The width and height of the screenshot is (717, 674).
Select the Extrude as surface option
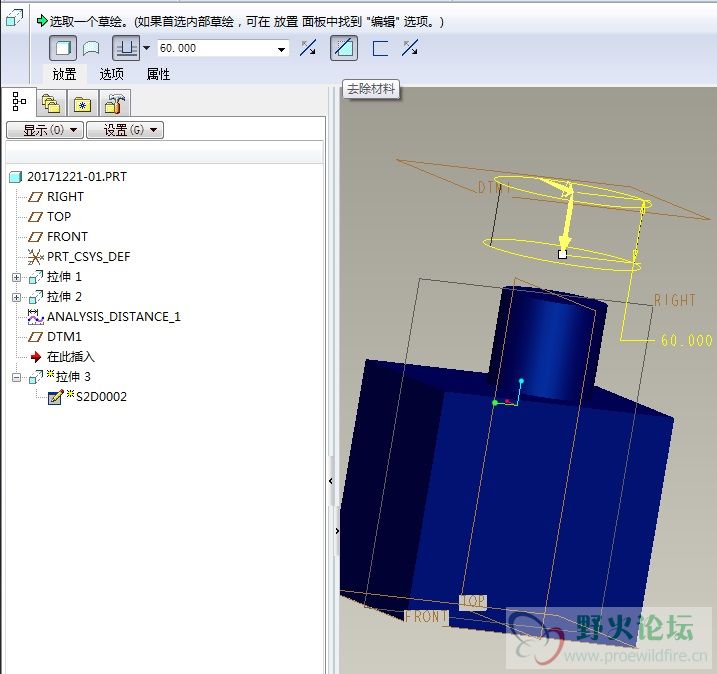(x=91, y=48)
